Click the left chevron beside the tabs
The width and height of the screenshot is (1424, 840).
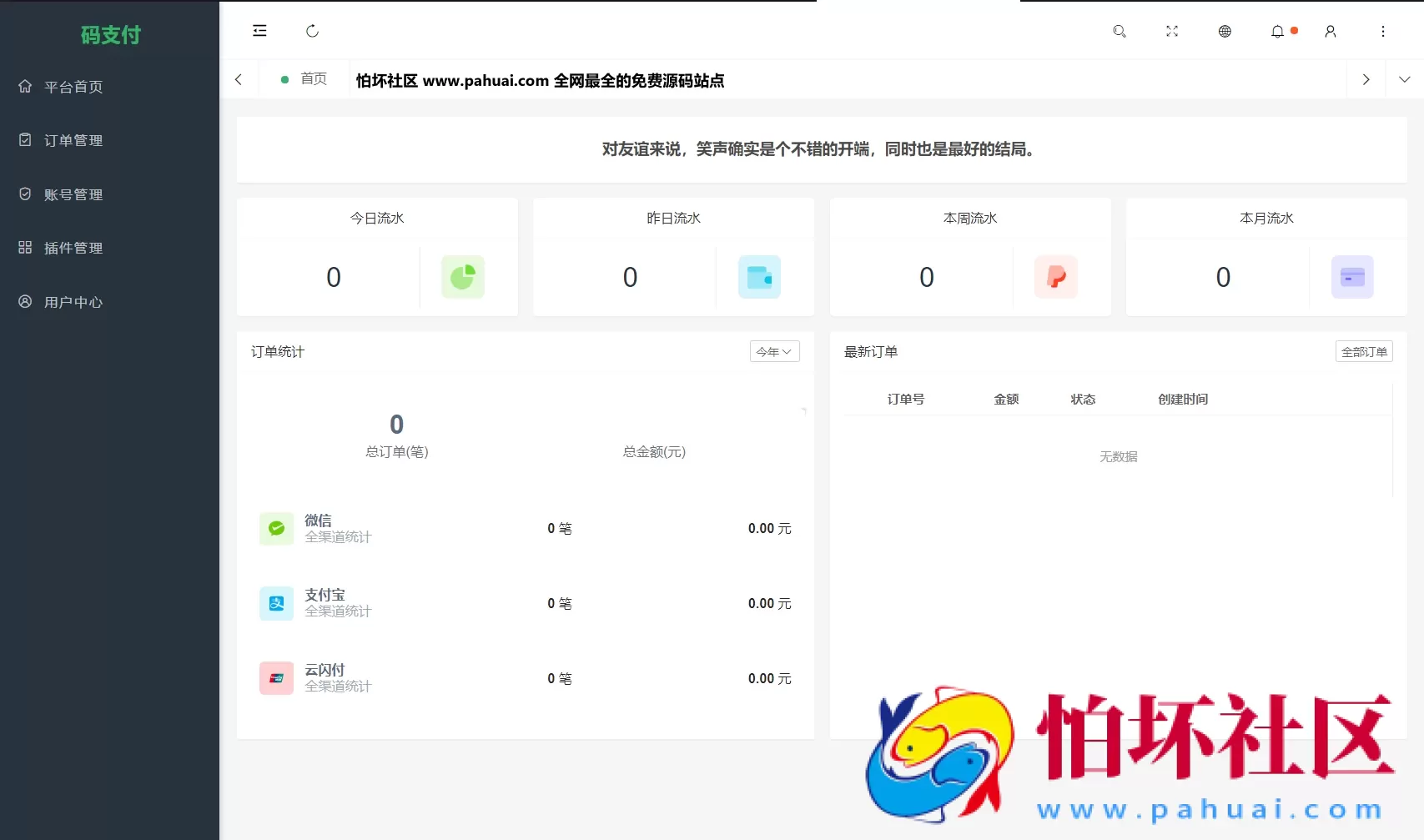tap(239, 78)
